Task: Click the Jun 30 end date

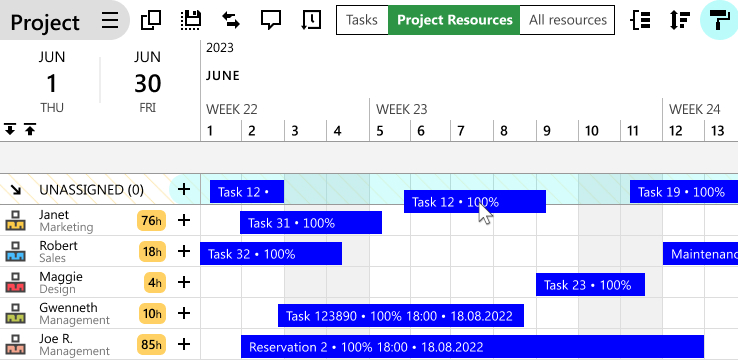Action: pyautogui.click(x=147, y=82)
